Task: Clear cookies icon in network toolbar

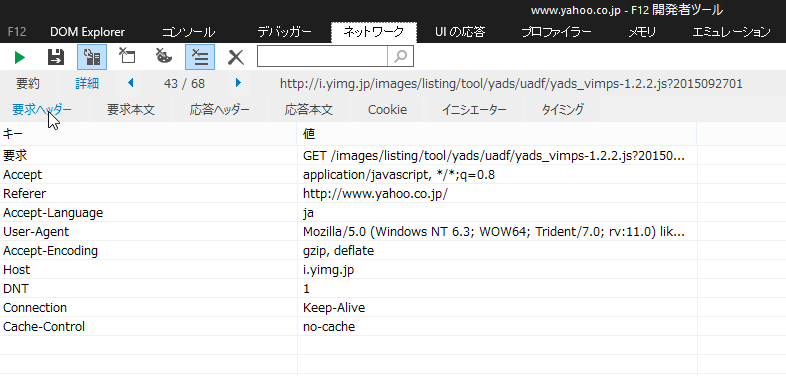Action: (x=163, y=56)
